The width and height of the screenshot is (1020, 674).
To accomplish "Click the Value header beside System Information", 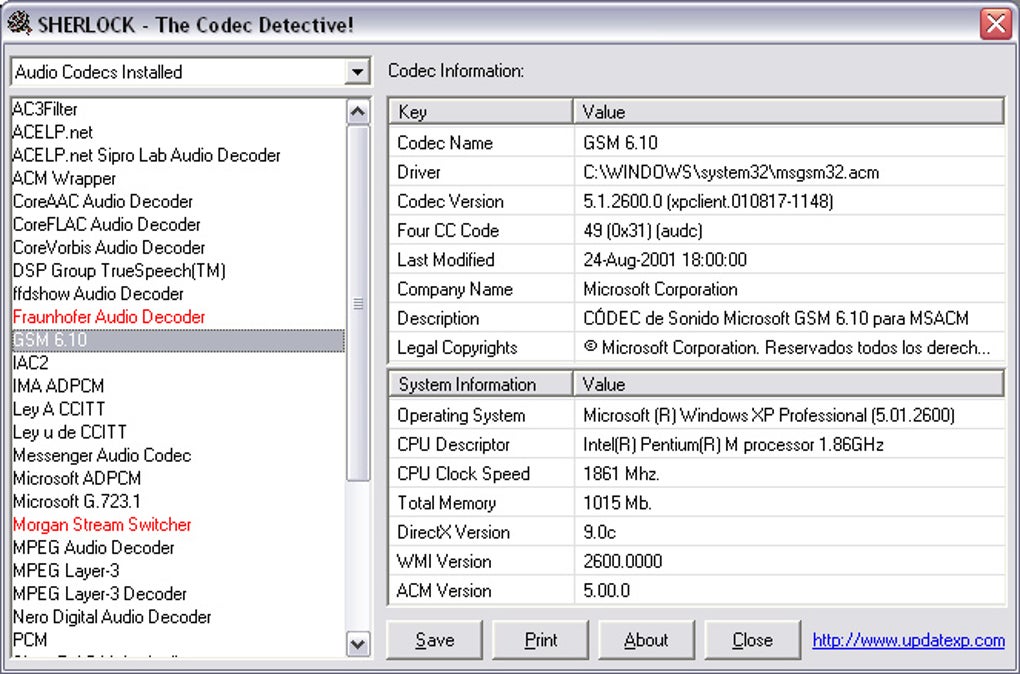I will 789,384.
